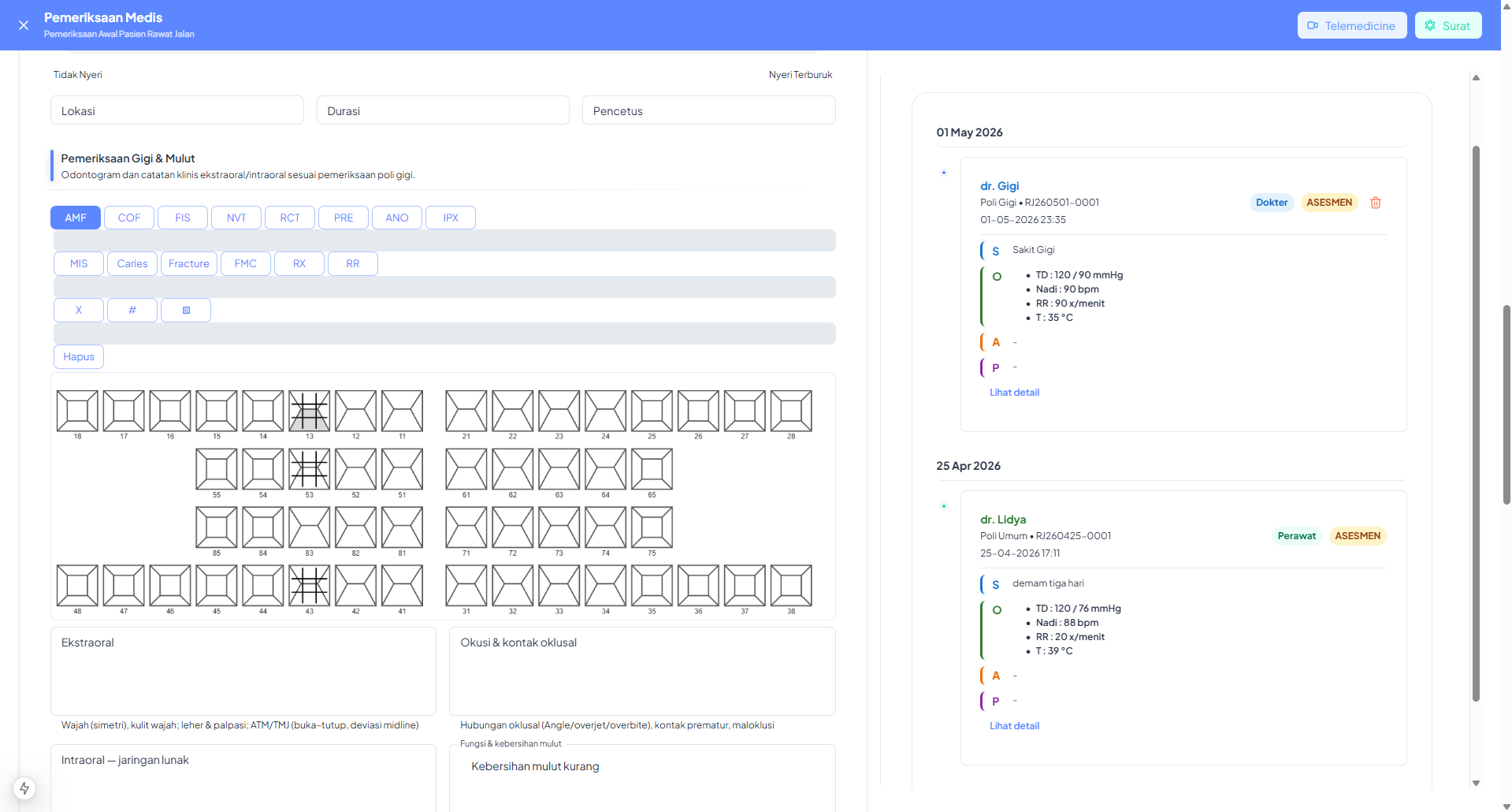Toggle the AMF condition option
Image resolution: width=1512 pixels, height=812 pixels.
(76, 218)
